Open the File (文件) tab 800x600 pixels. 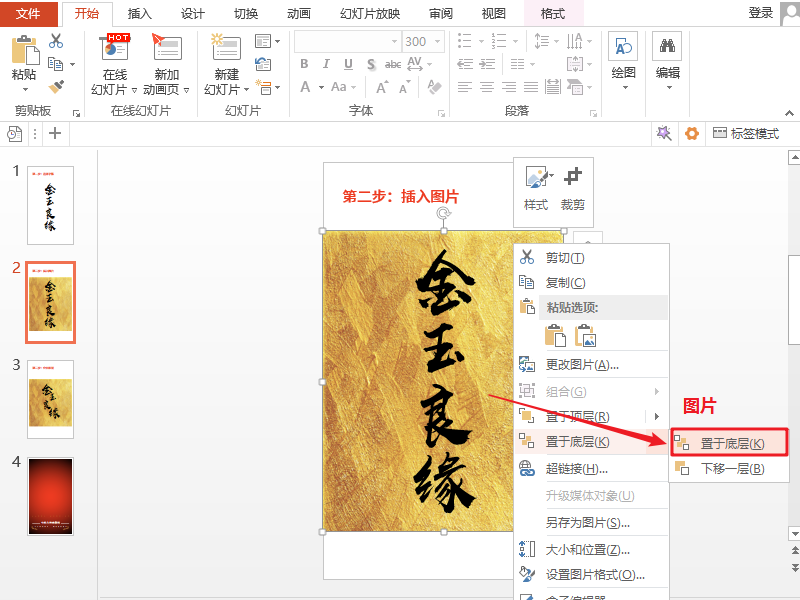click(x=28, y=13)
